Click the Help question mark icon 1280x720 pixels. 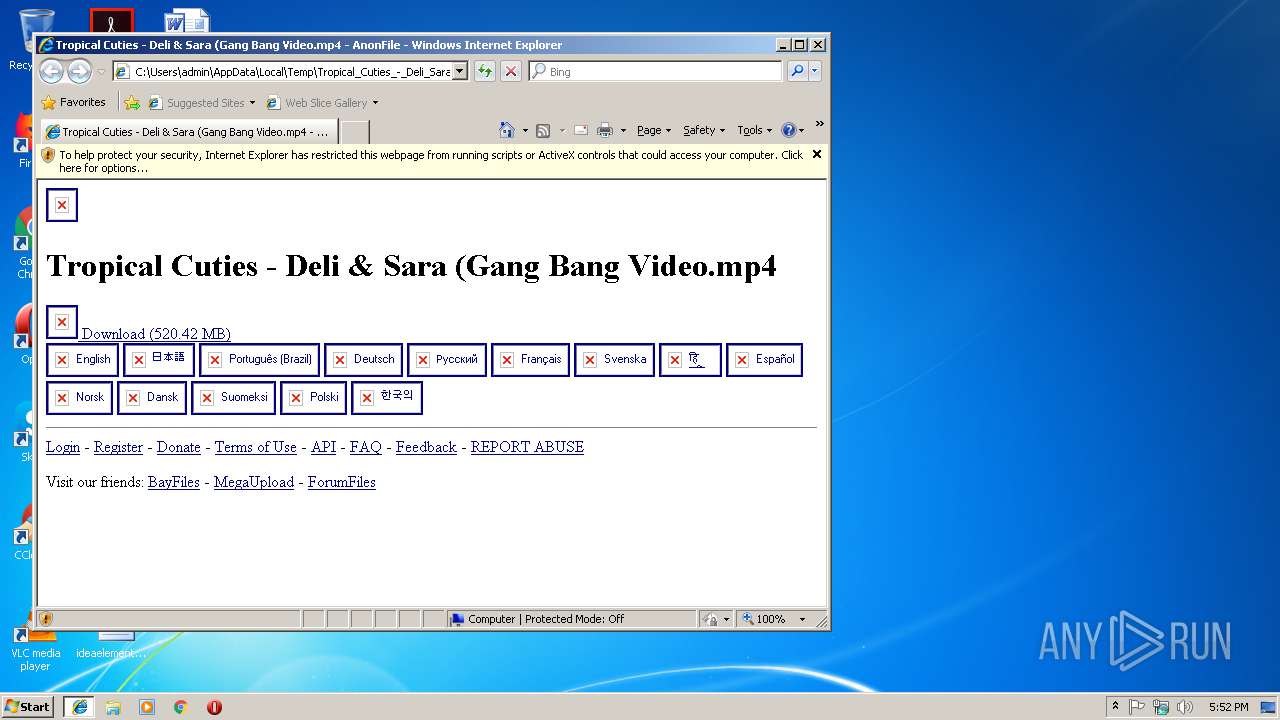tap(788, 130)
